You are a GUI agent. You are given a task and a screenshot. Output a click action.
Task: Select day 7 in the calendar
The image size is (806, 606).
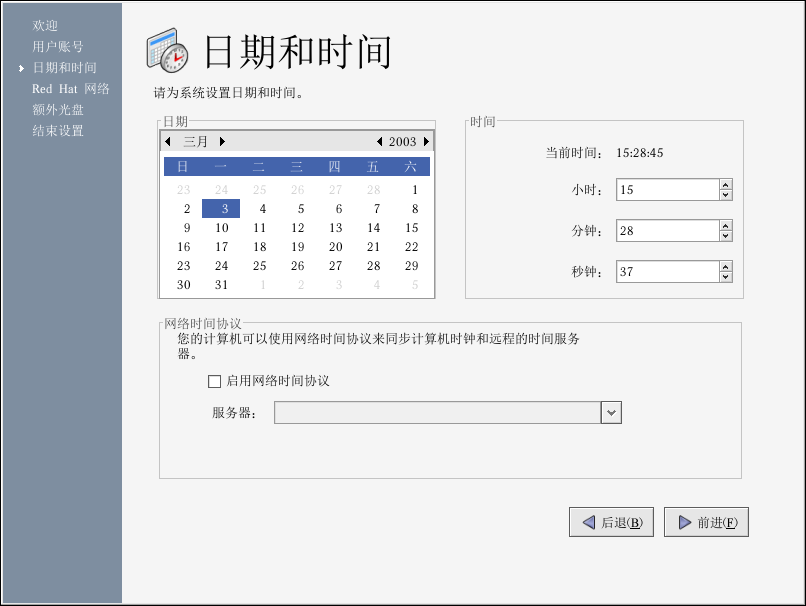376,209
